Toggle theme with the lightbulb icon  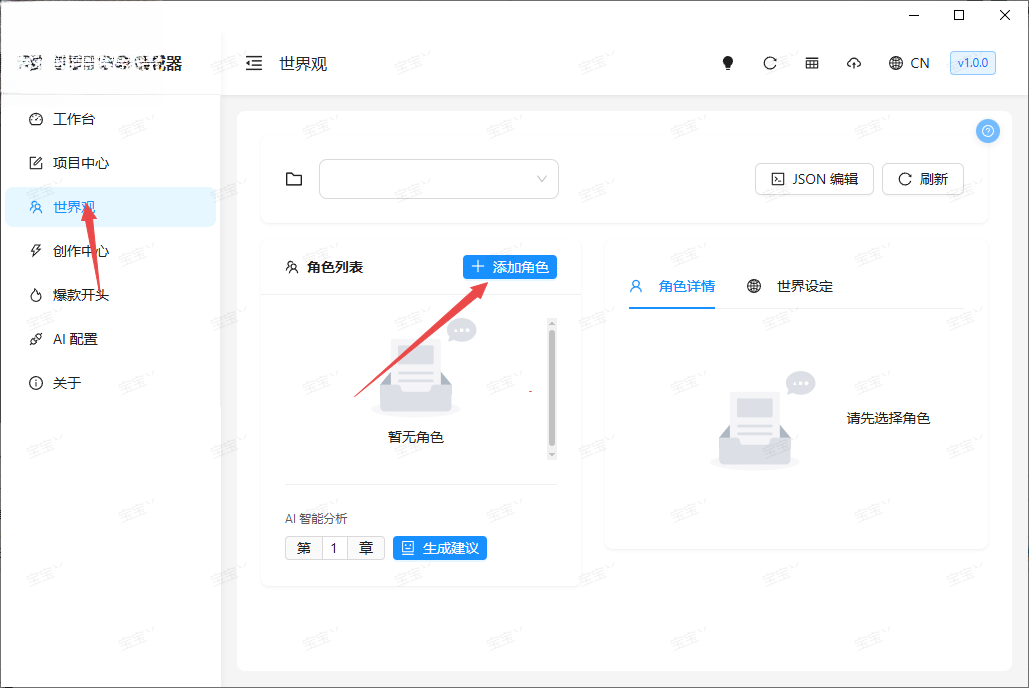coord(728,63)
